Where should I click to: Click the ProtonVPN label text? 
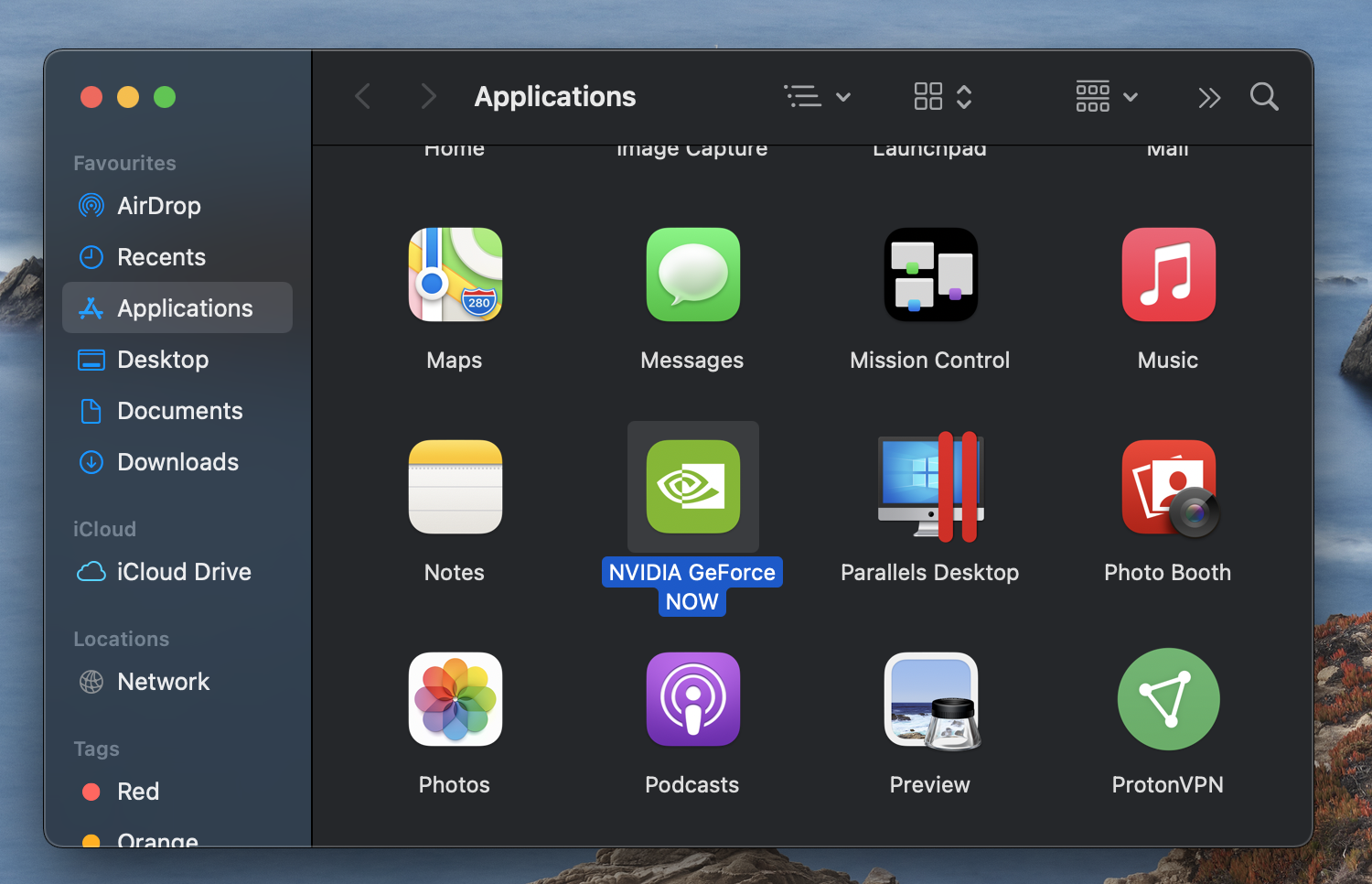click(1168, 785)
